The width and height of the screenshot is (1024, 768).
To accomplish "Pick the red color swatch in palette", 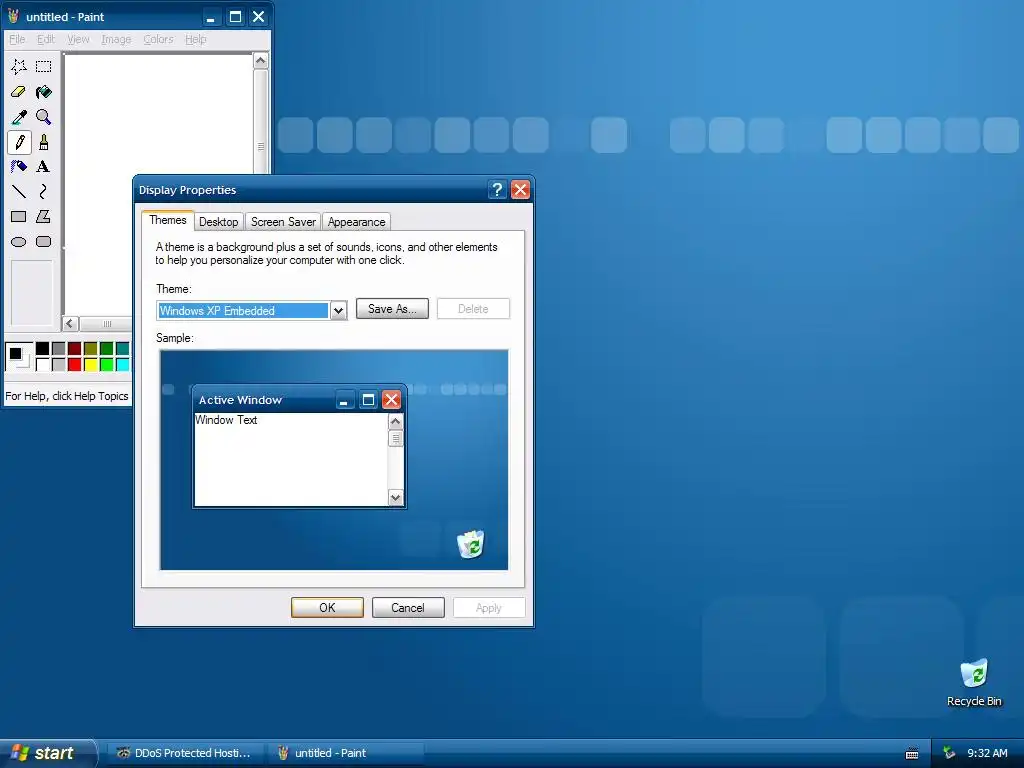I will [x=74, y=364].
